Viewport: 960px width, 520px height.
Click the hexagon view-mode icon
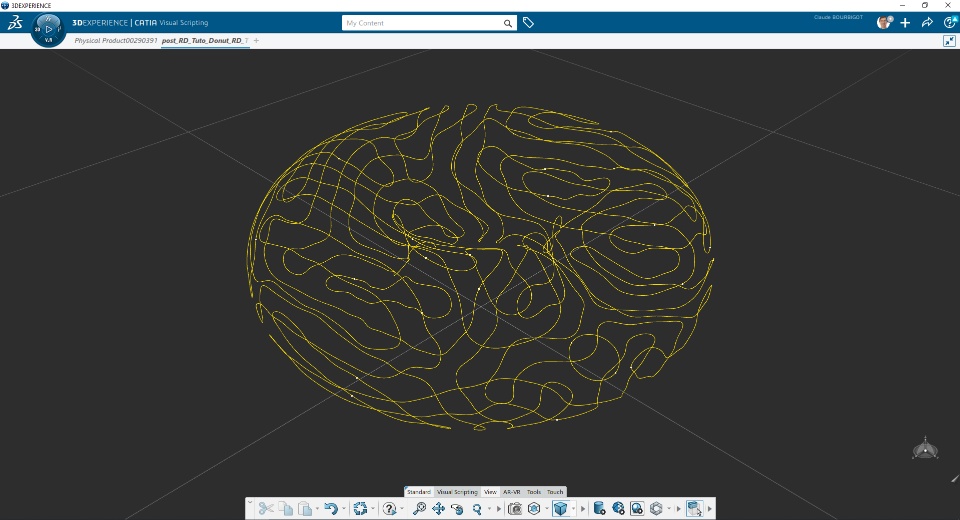pos(534,508)
